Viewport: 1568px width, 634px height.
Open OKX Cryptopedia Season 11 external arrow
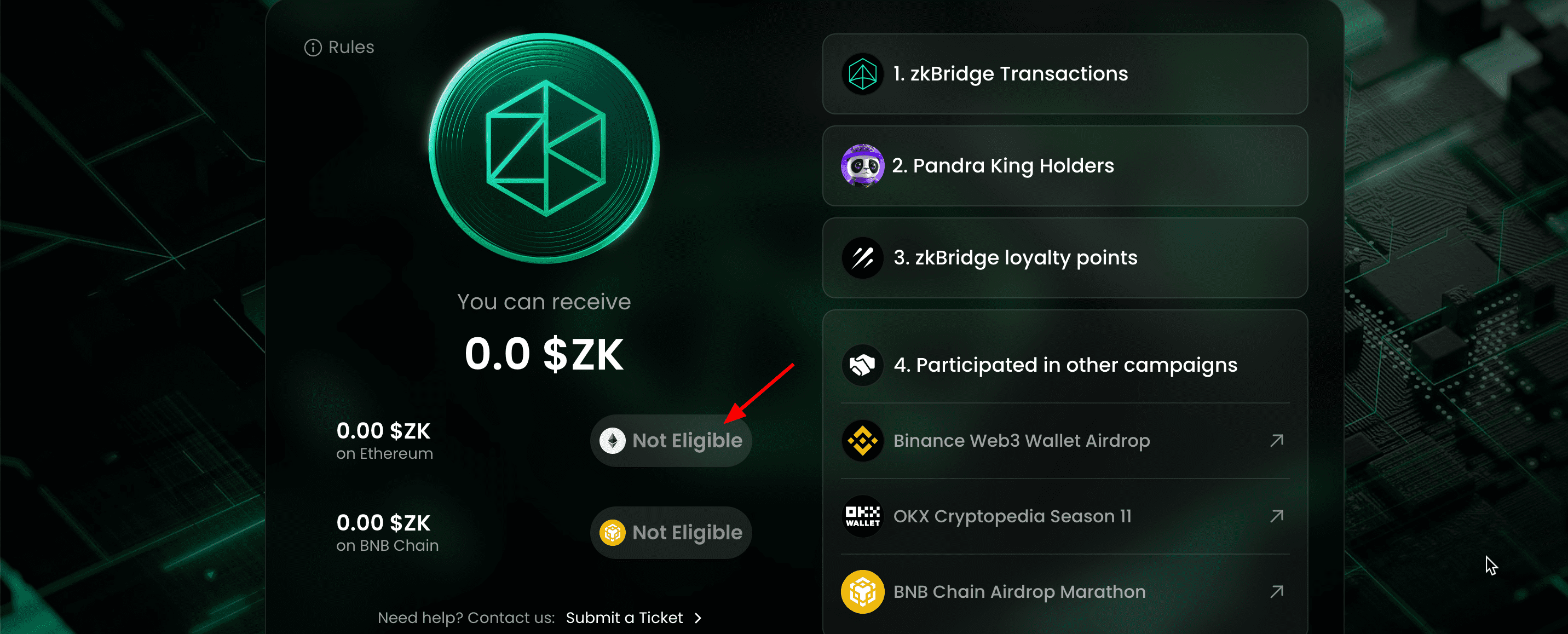[x=1277, y=516]
